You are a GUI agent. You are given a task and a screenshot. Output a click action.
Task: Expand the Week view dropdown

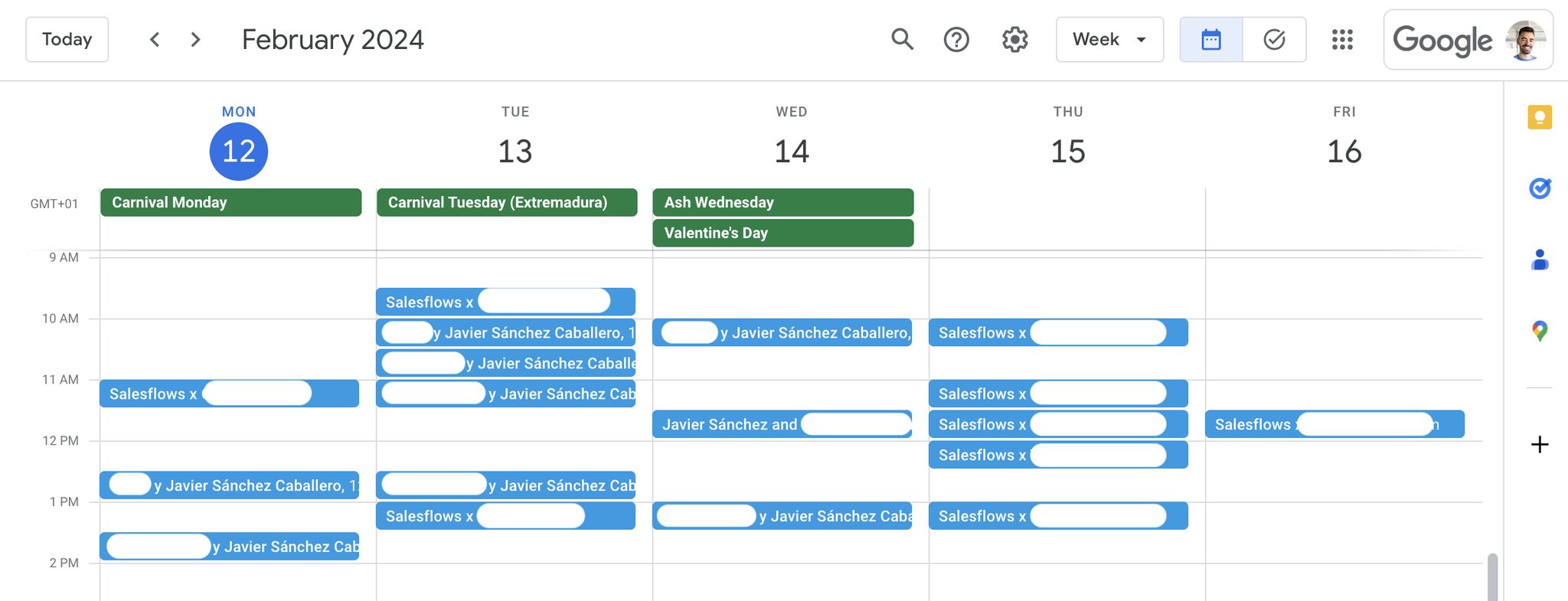click(x=1109, y=39)
